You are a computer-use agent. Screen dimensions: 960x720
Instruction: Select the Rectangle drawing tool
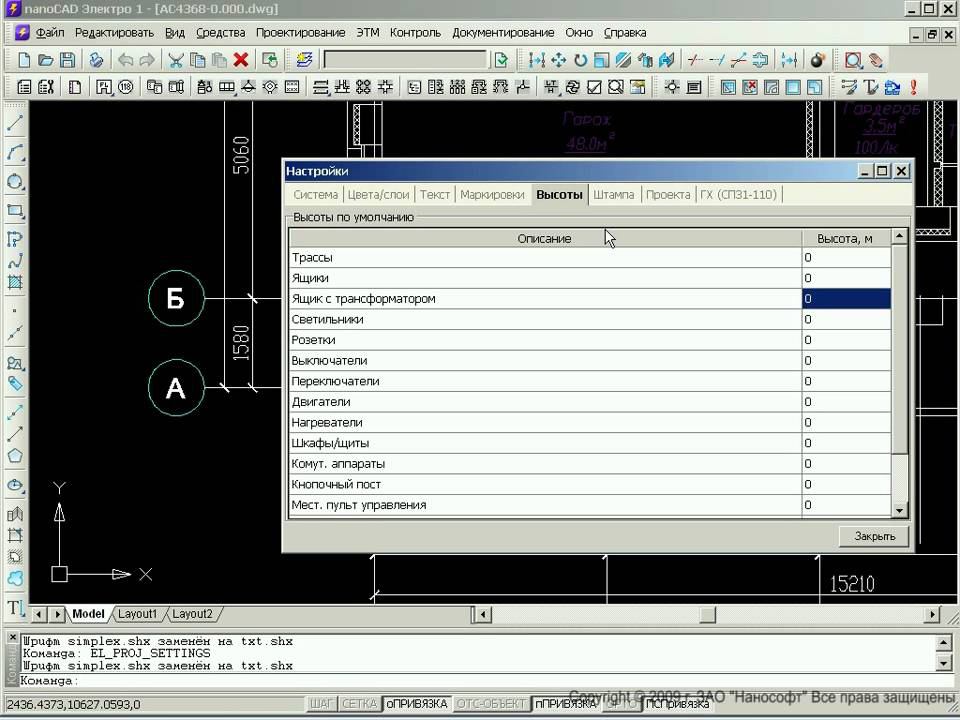(15, 211)
